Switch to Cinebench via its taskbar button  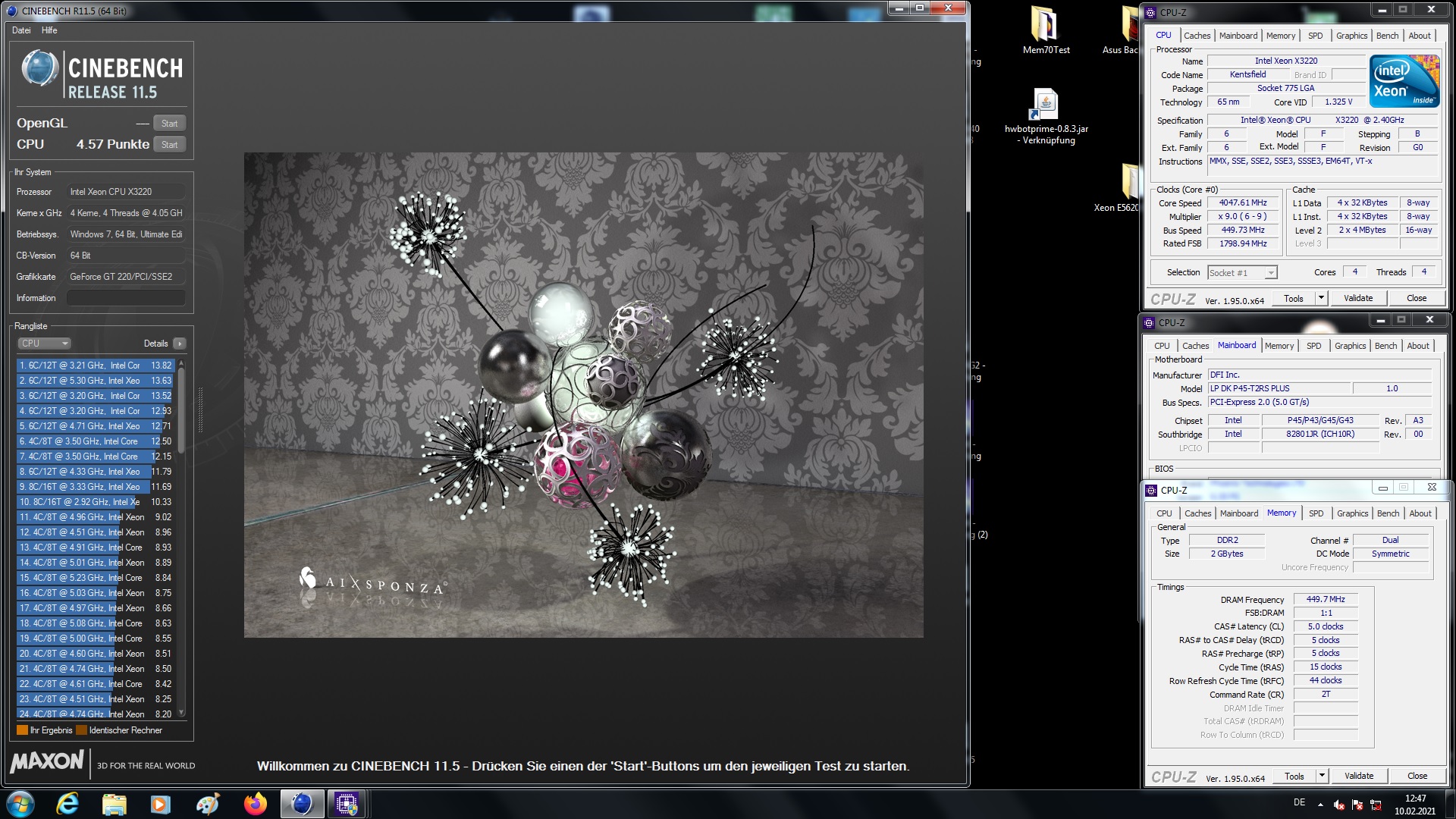(302, 804)
